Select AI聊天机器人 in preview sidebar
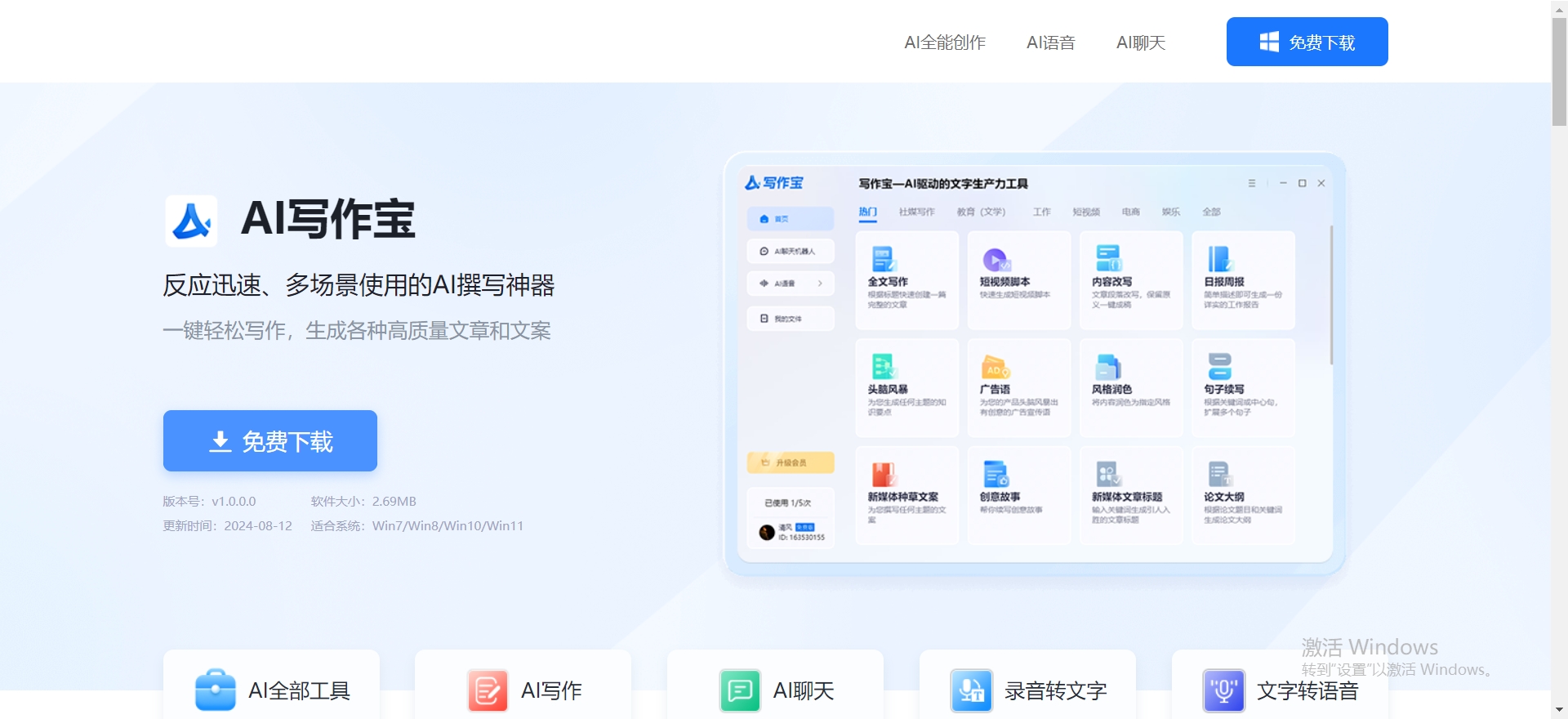 [791, 251]
